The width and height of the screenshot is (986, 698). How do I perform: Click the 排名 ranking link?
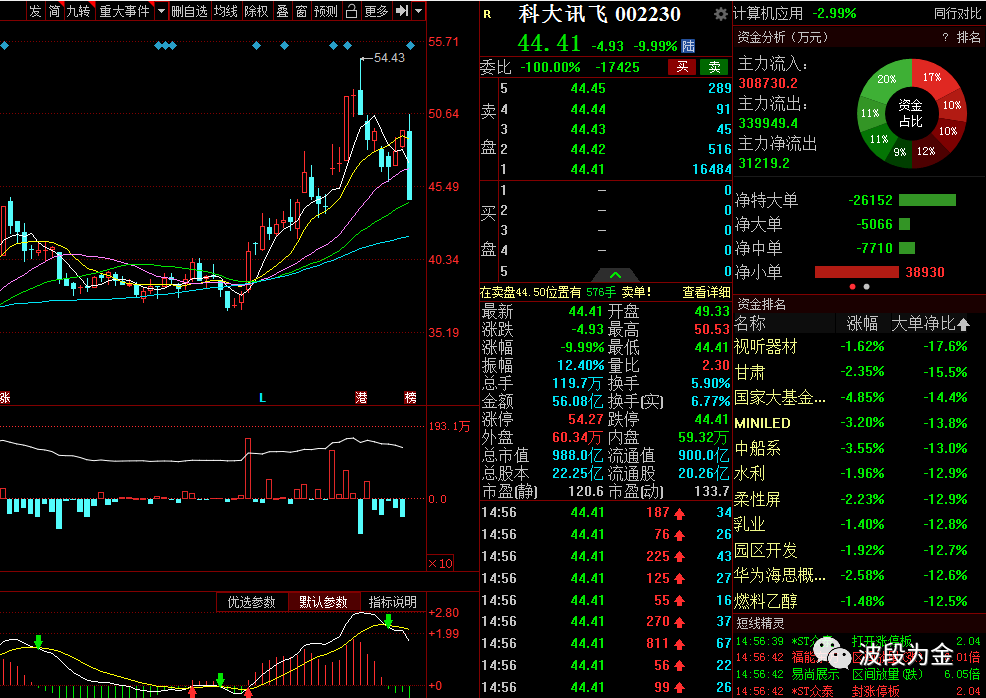pyautogui.click(x=968, y=38)
